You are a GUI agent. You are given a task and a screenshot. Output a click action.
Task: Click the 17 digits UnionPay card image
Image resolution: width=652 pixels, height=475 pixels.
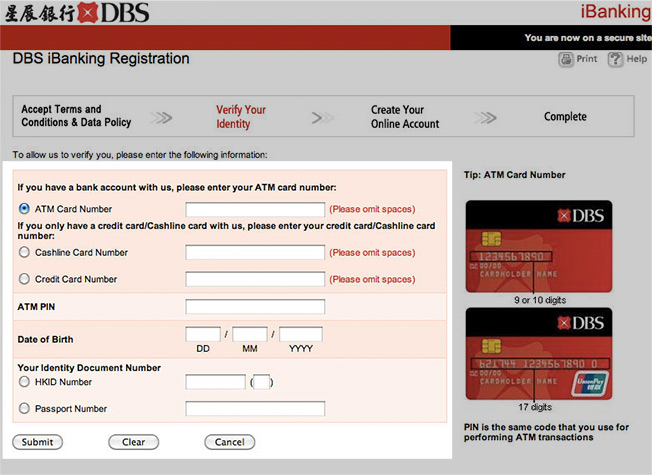(x=539, y=354)
